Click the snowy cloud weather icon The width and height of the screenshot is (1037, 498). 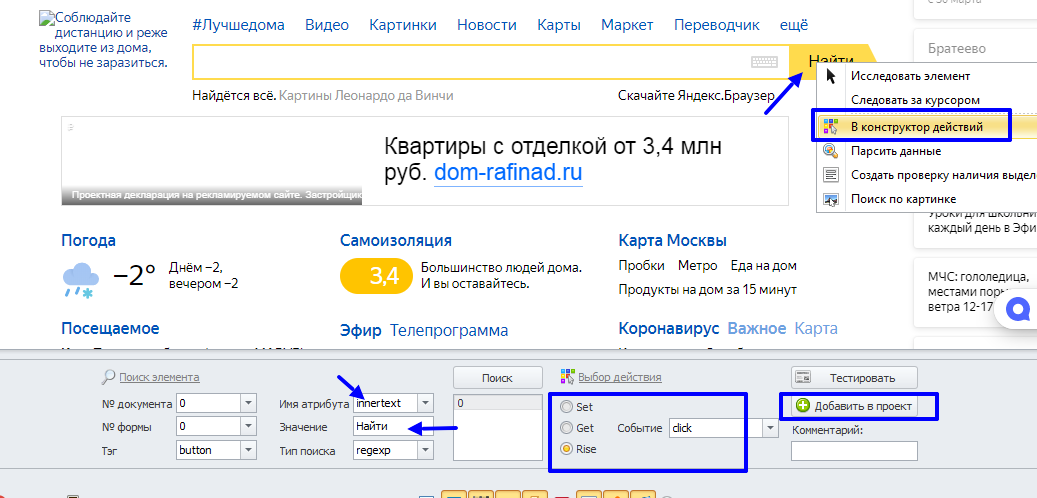[81, 279]
